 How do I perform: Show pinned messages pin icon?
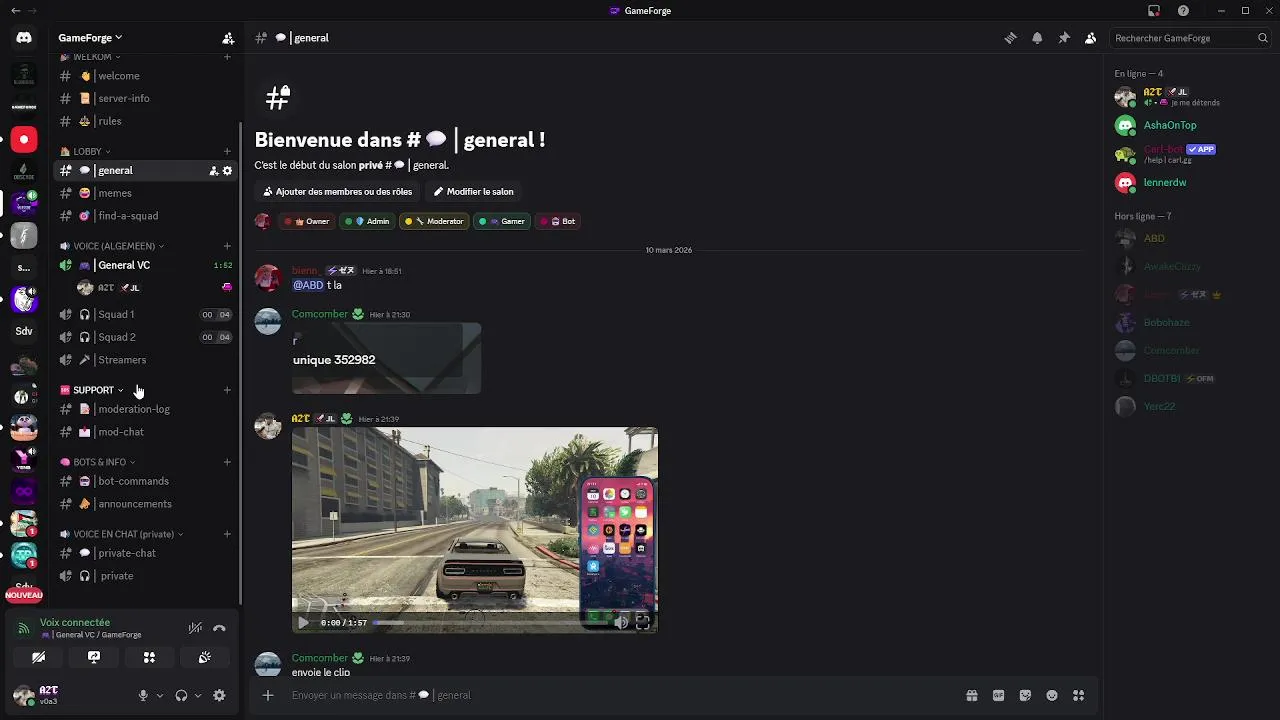1064,38
